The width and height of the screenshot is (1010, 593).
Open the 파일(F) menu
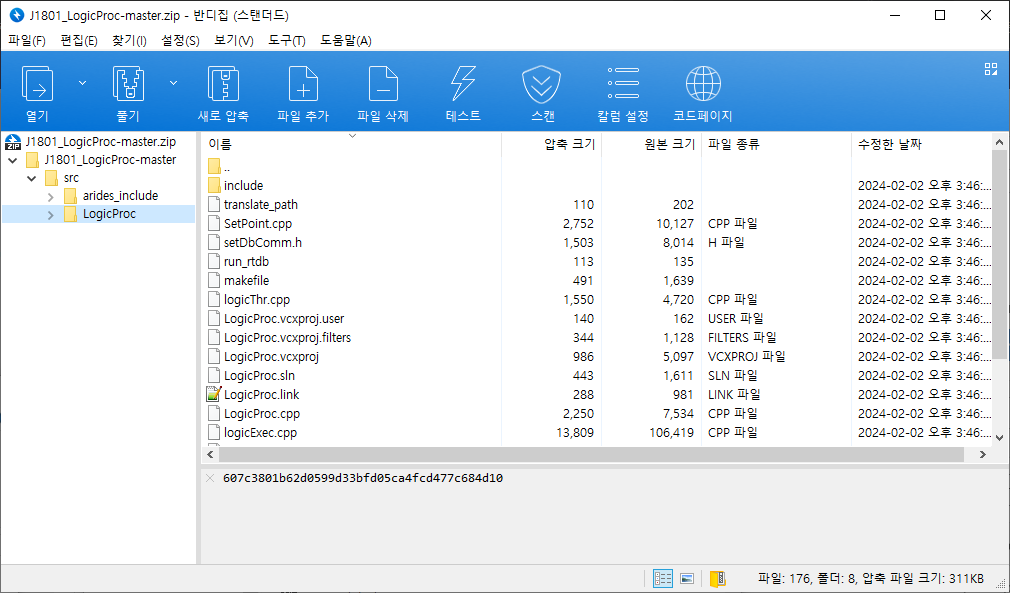[x=27, y=40]
